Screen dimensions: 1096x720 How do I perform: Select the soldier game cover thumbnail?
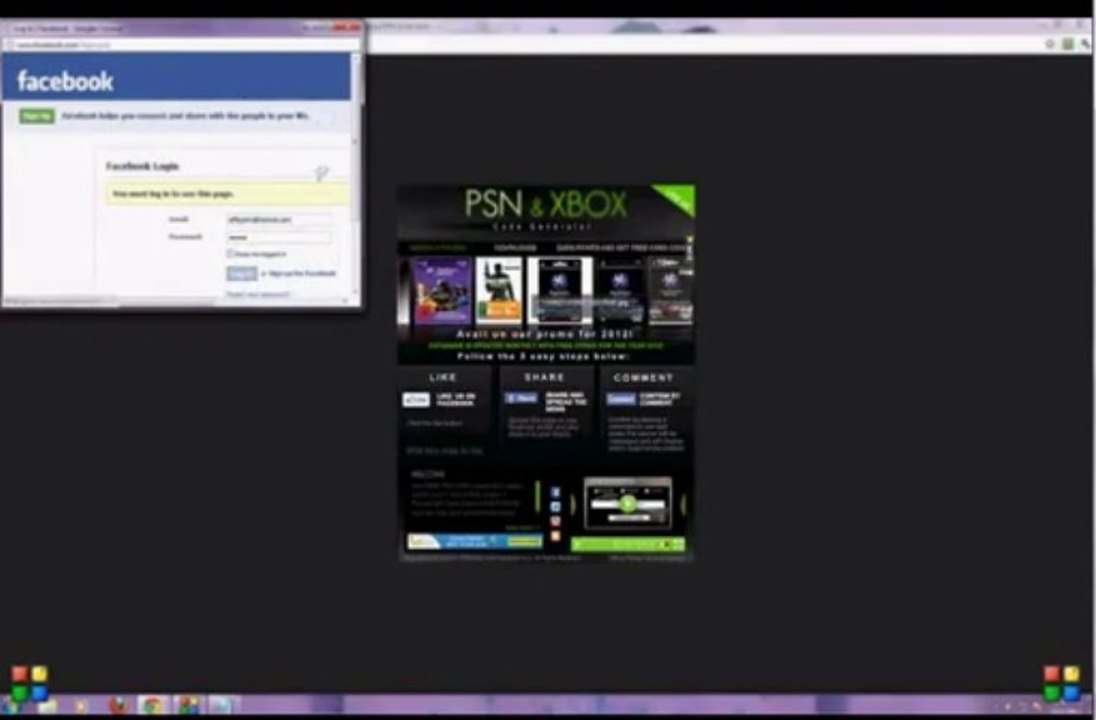point(498,291)
